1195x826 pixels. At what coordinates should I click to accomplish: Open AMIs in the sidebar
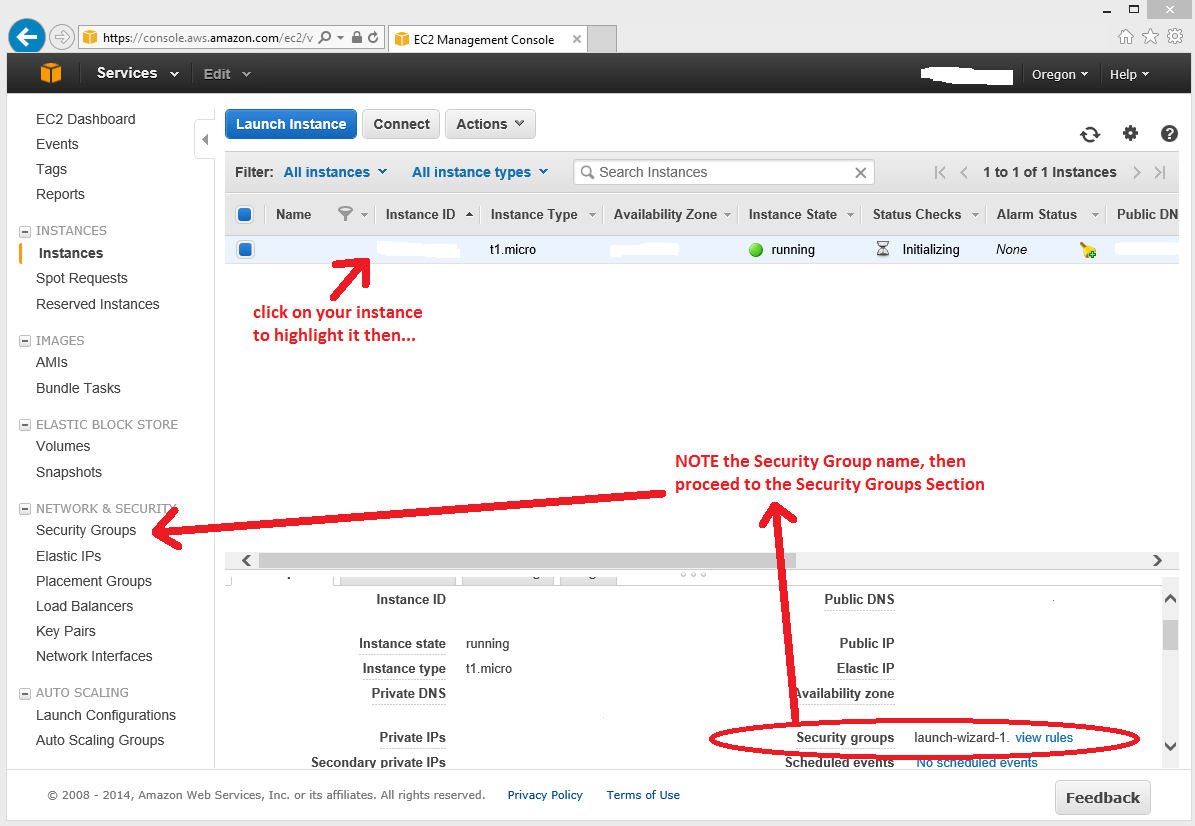(x=52, y=363)
